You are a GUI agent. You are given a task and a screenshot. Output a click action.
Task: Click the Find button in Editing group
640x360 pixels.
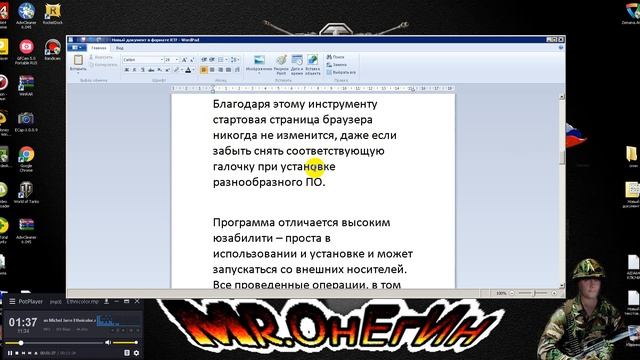coord(335,57)
